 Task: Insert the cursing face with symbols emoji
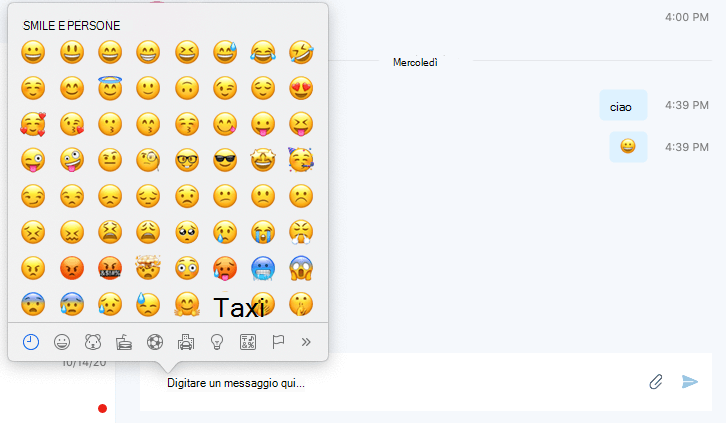coord(110,268)
